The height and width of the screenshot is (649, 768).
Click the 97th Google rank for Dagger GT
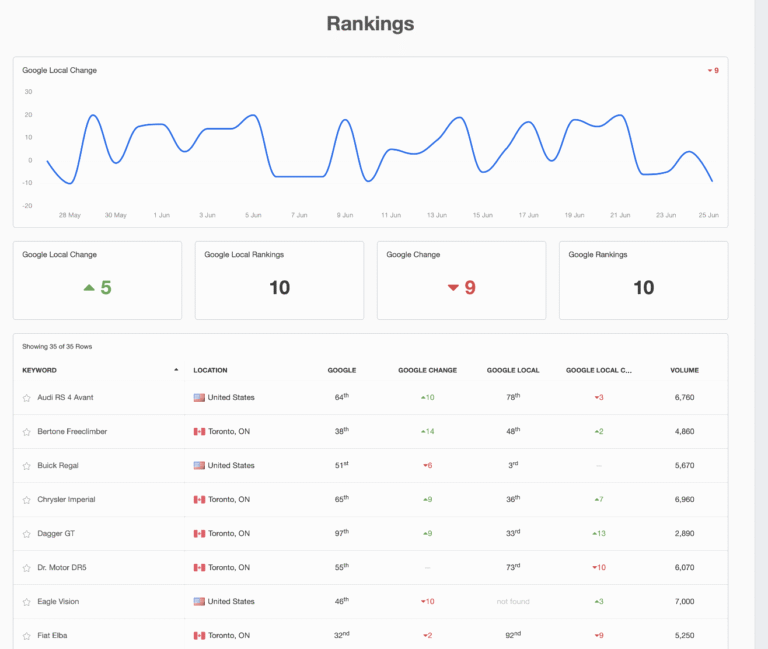tap(342, 533)
